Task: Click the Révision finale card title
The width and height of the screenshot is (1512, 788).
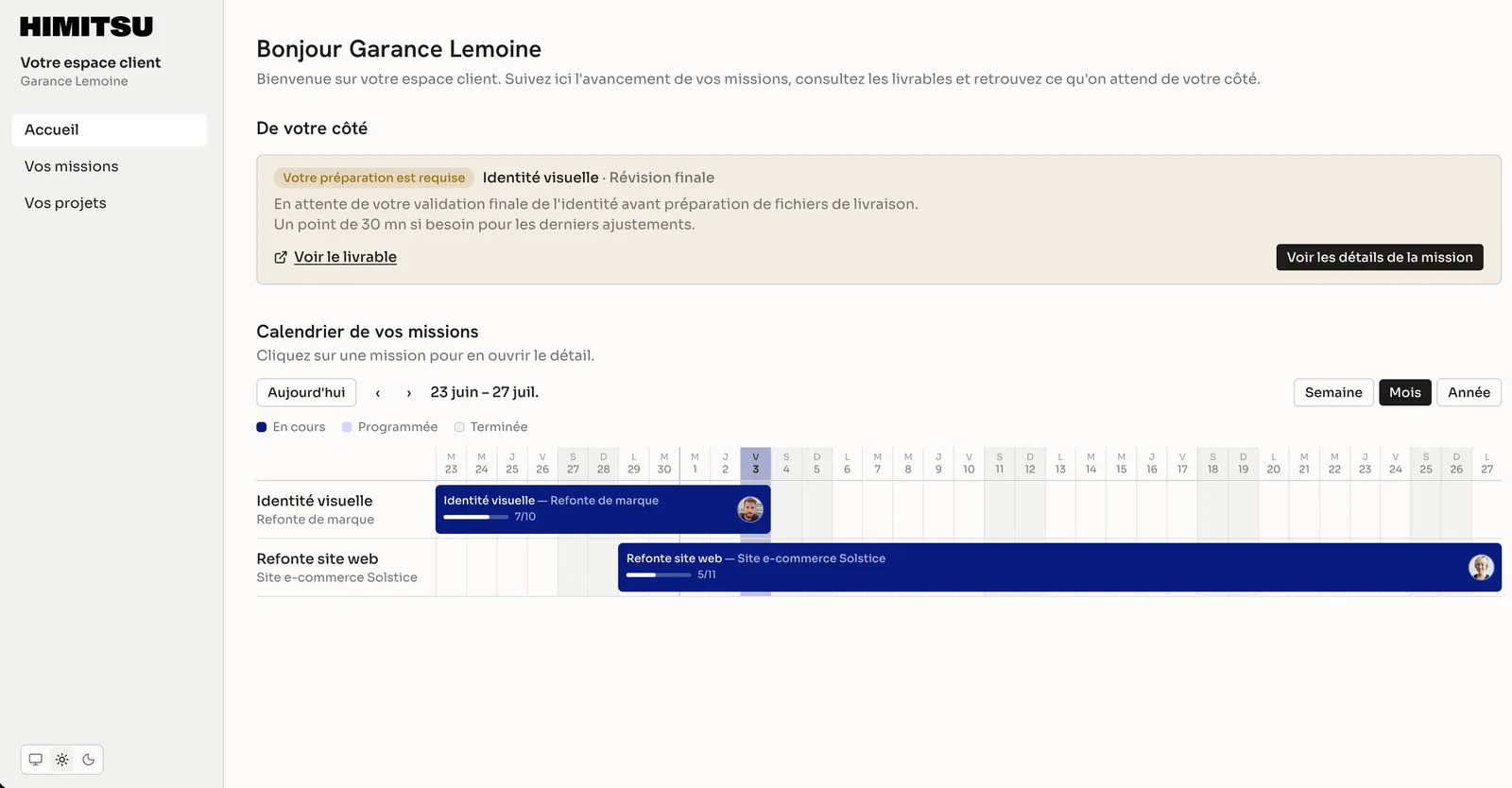Action: coord(661,178)
